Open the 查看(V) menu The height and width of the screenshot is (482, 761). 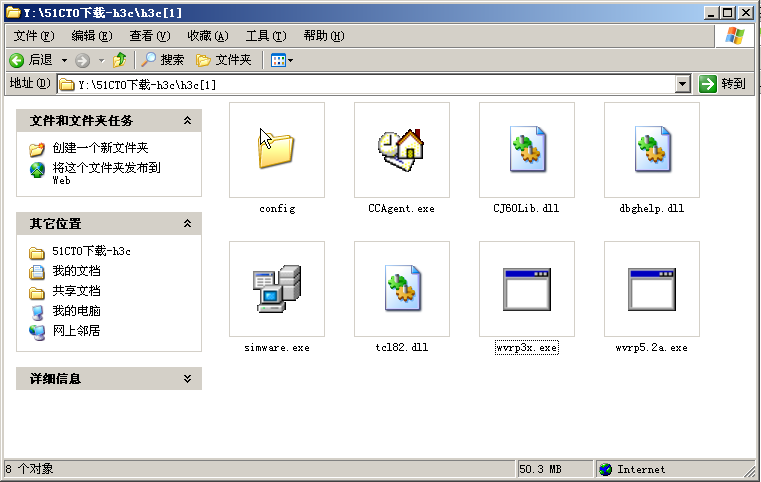click(150, 35)
